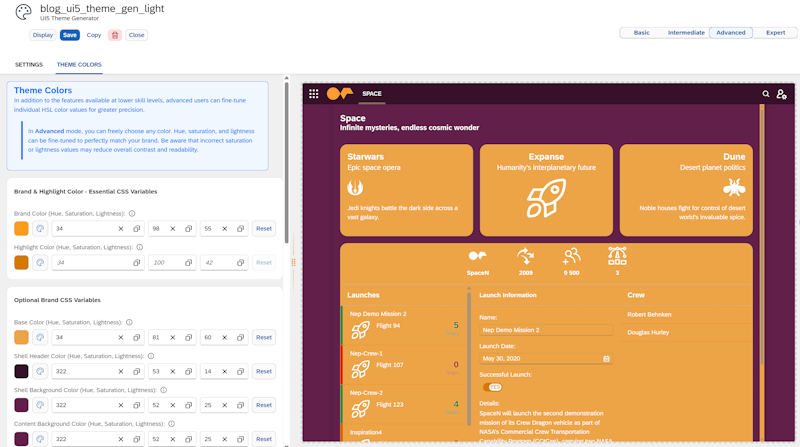
Task: Switch to Theme Colors tab
Action: point(79,65)
